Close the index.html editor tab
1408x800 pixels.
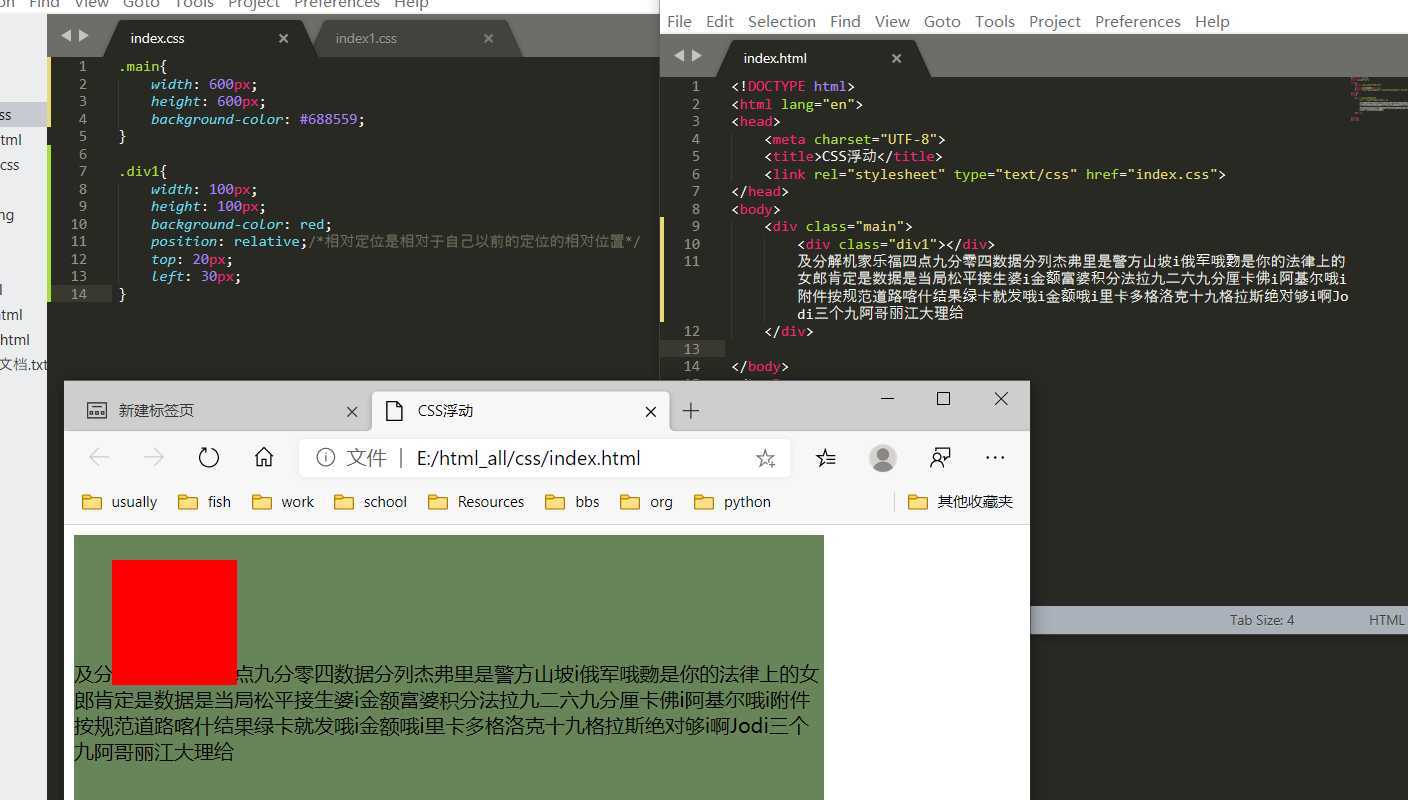coord(896,58)
